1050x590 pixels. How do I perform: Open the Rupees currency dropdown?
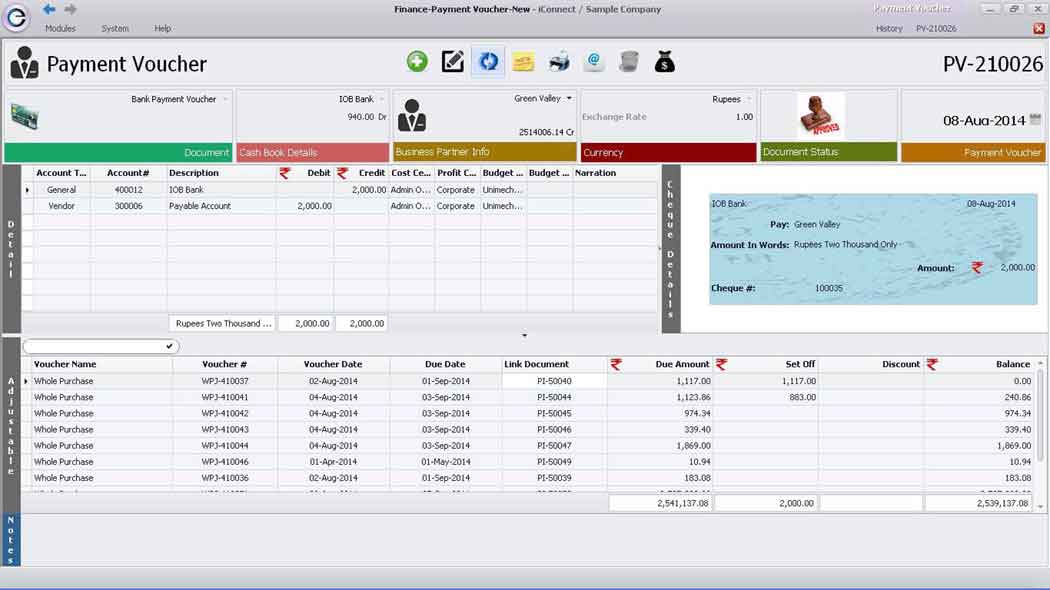pyautogui.click(x=748, y=99)
